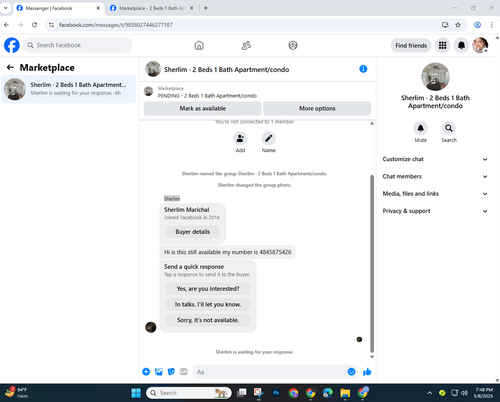This screenshot has height=402, width=500.
Task: Click Mark as available button
Action: (x=203, y=108)
